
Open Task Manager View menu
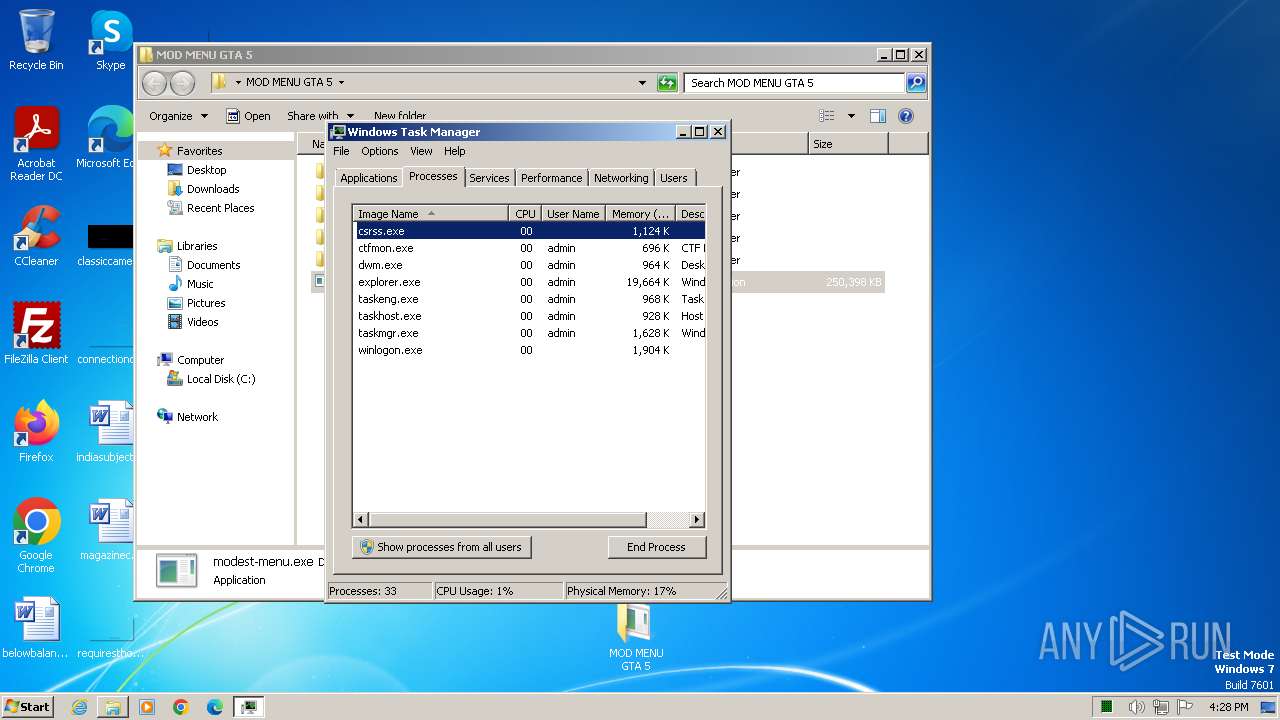point(421,151)
